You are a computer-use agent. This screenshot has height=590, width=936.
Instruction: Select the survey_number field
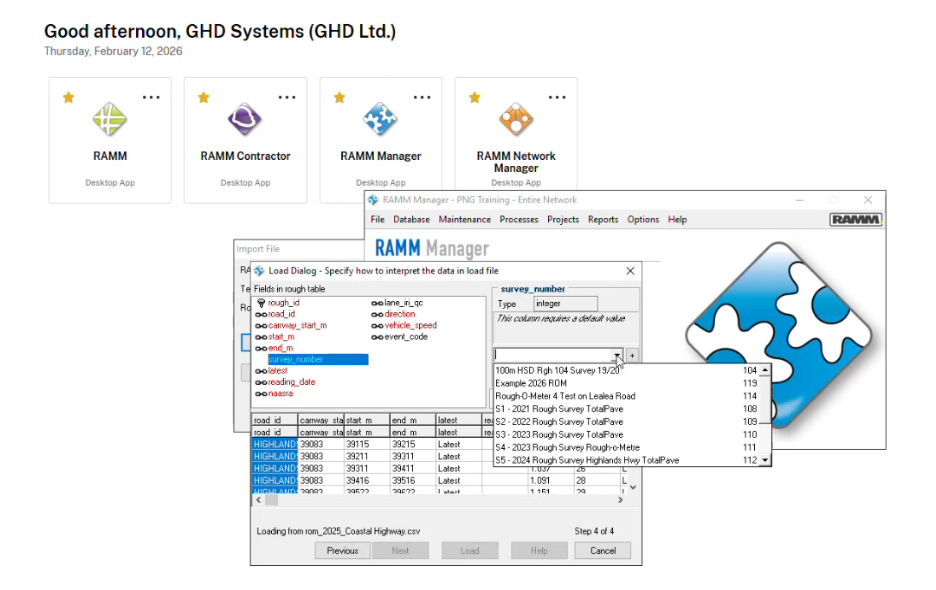(x=318, y=359)
